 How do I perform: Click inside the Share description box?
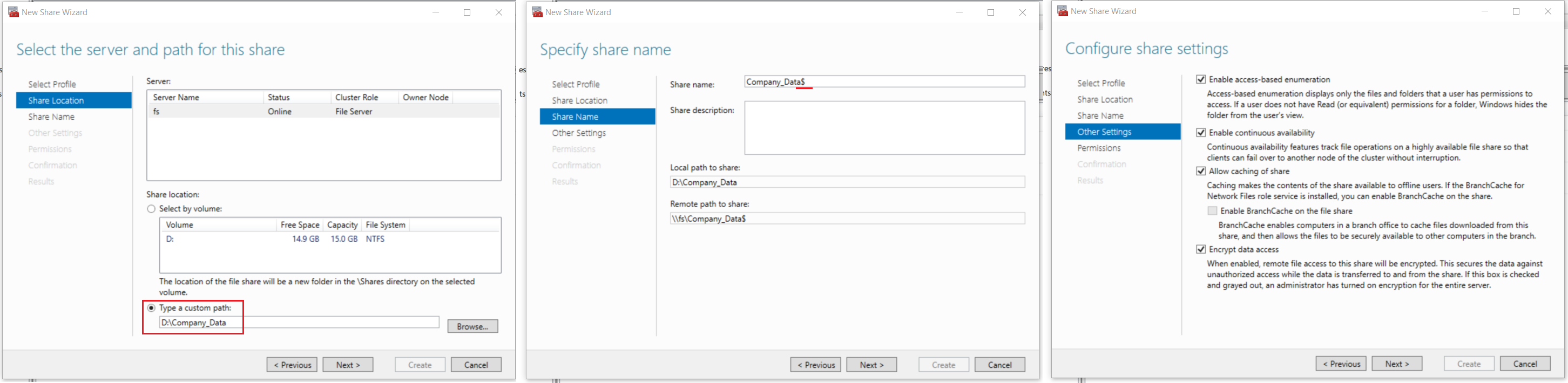coord(884,128)
